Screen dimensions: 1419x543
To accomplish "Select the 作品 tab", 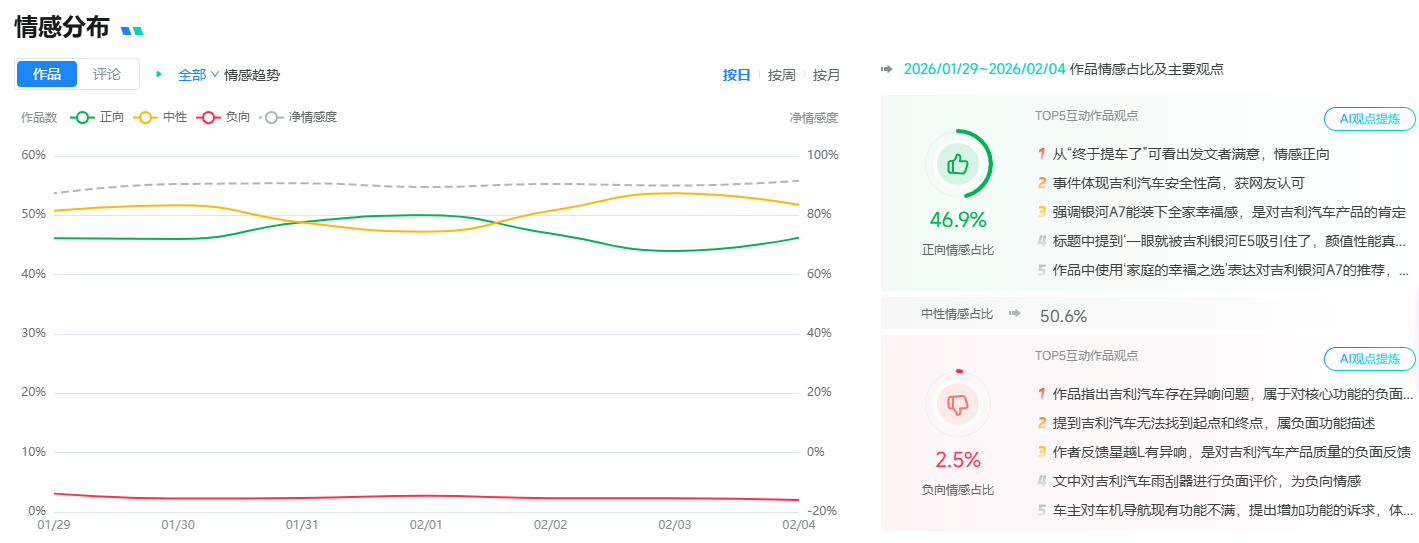I will [47, 74].
